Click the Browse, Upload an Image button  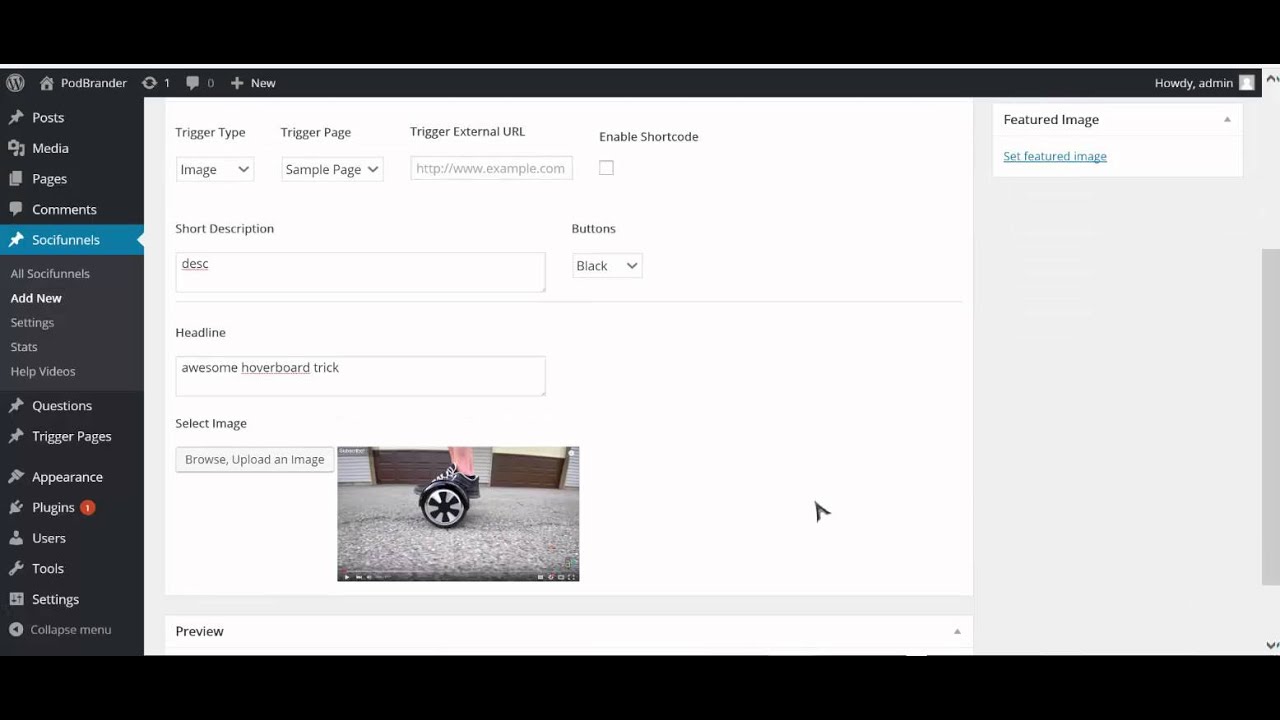tap(255, 459)
